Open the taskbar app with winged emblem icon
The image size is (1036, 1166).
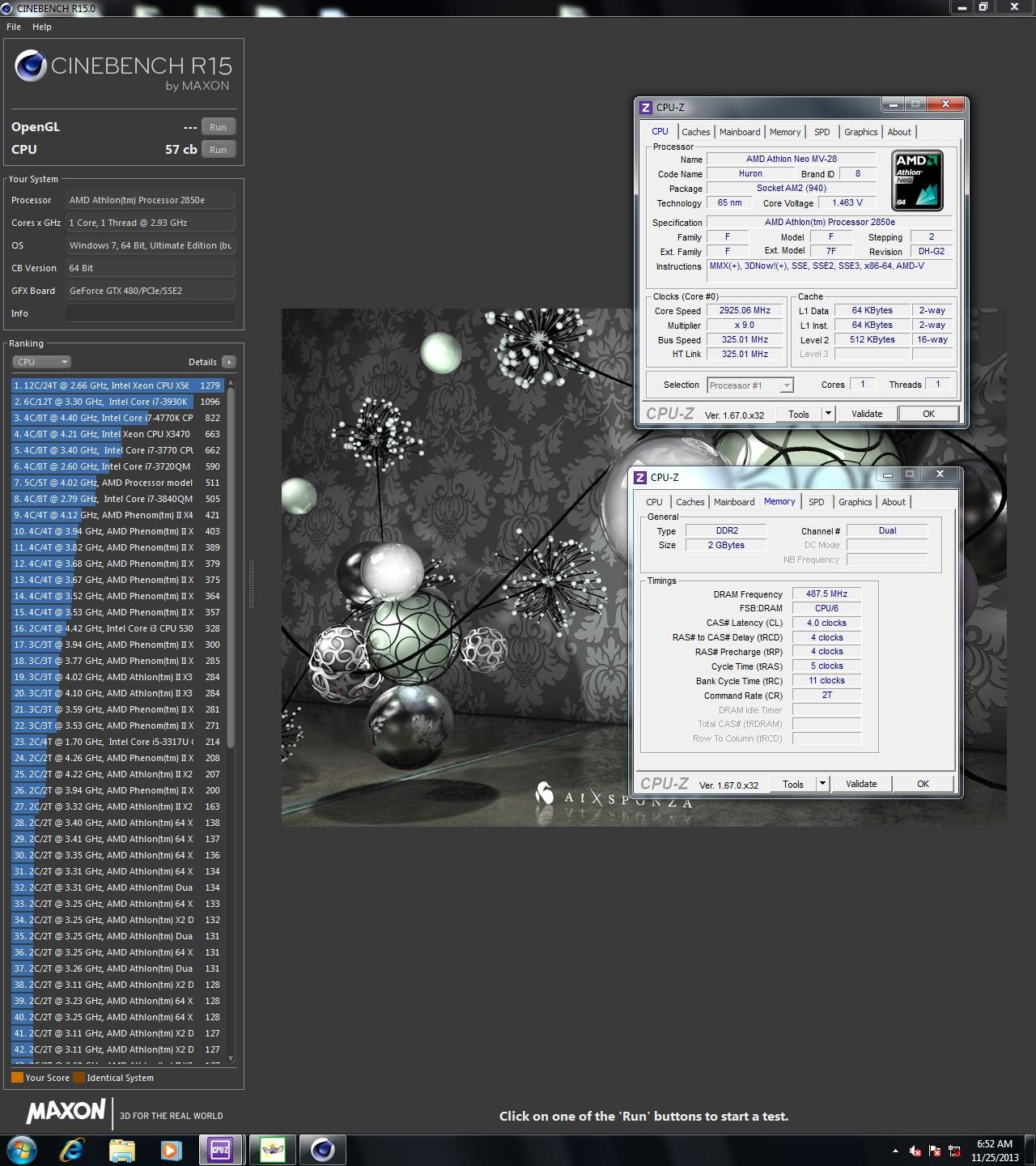(272, 1149)
